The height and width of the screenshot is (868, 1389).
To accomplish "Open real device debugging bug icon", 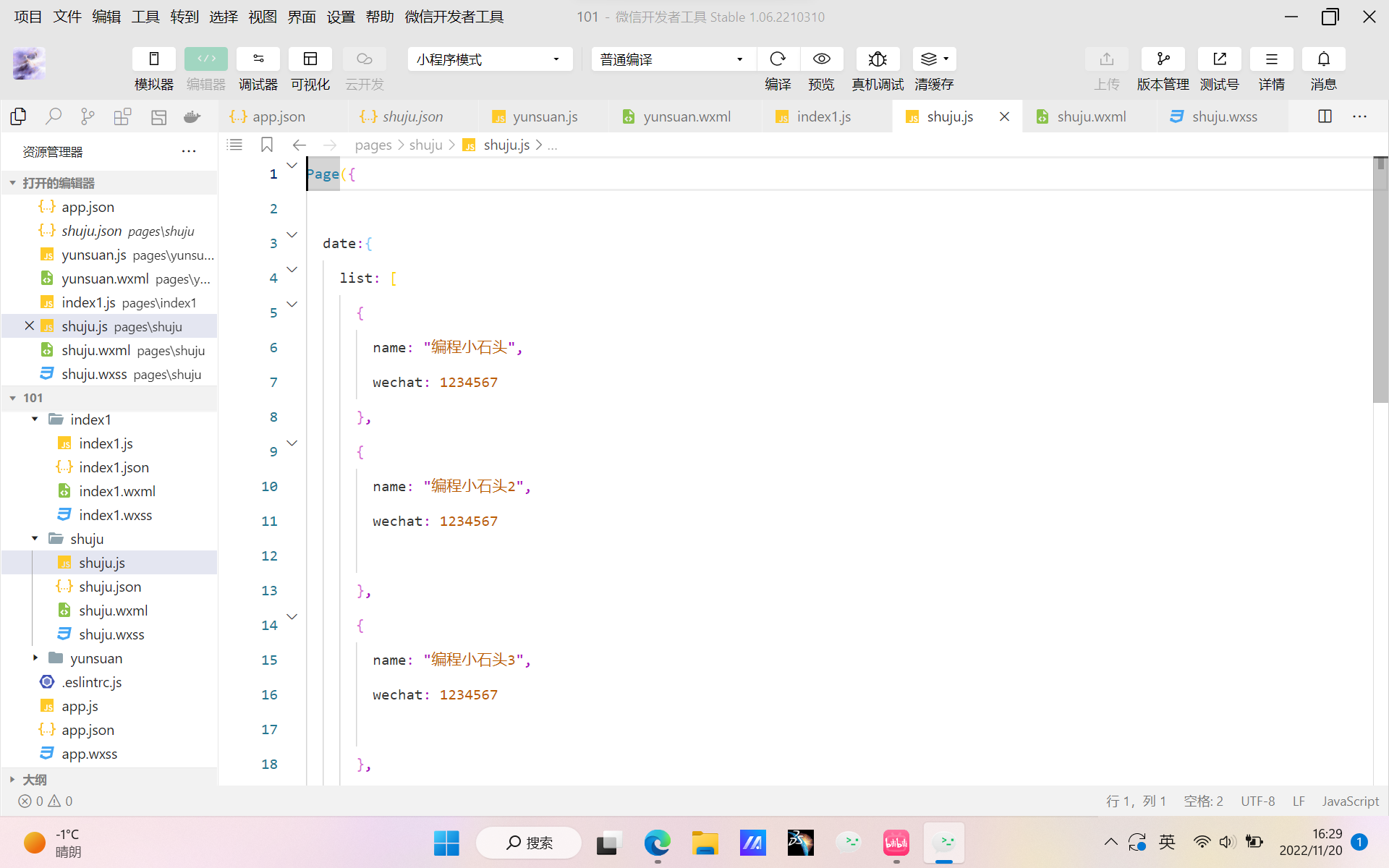I will 878,59.
